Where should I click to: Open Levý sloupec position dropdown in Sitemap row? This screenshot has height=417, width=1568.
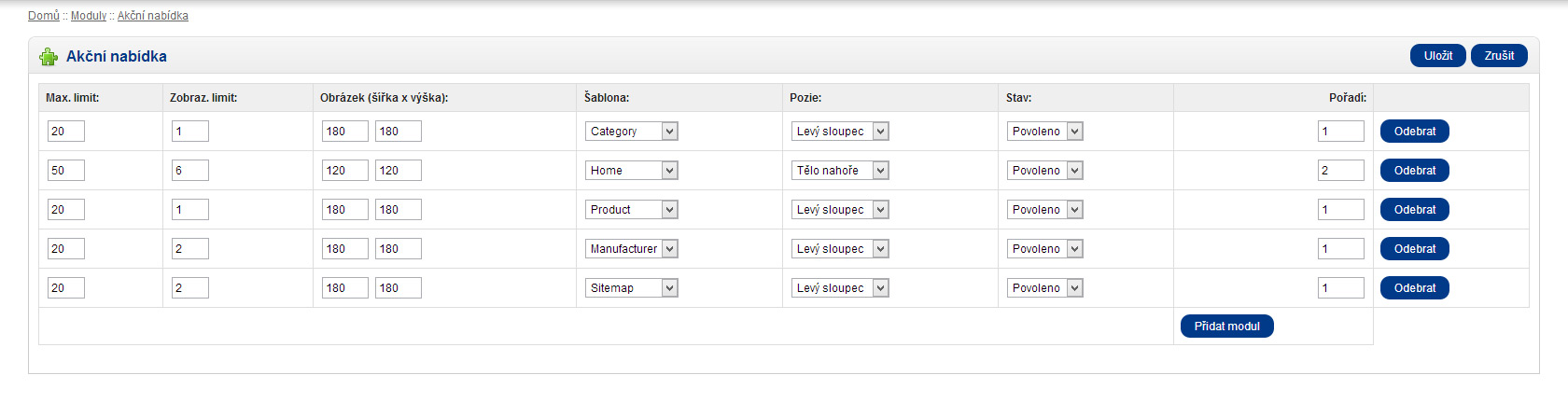(840, 288)
